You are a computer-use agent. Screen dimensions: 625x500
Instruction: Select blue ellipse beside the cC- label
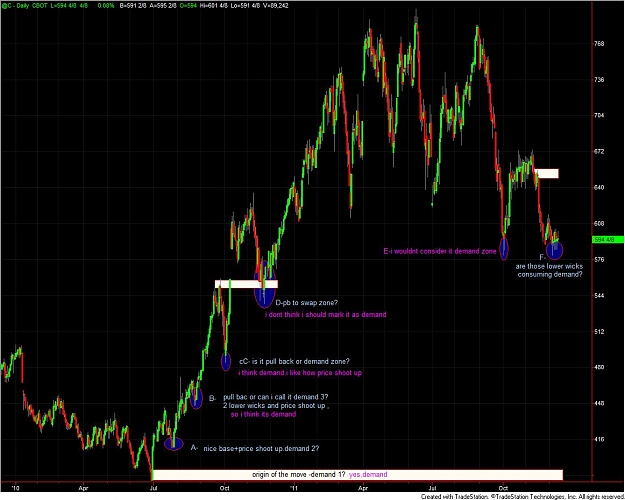(226, 362)
